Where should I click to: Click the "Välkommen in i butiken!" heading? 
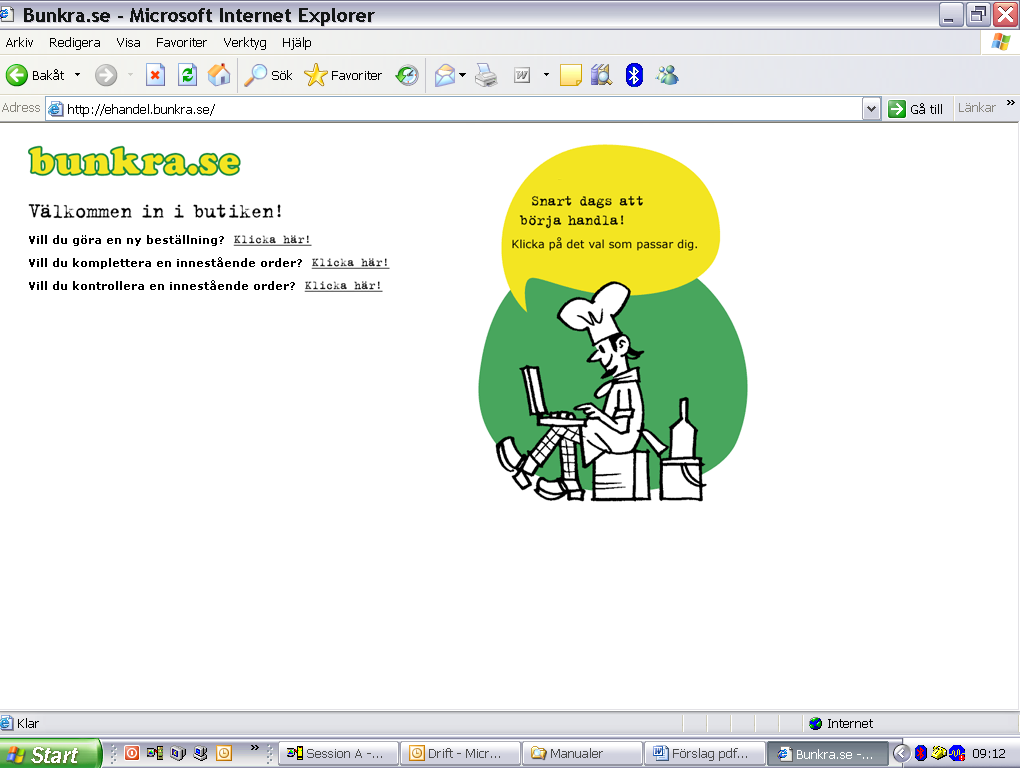(155, 211)
